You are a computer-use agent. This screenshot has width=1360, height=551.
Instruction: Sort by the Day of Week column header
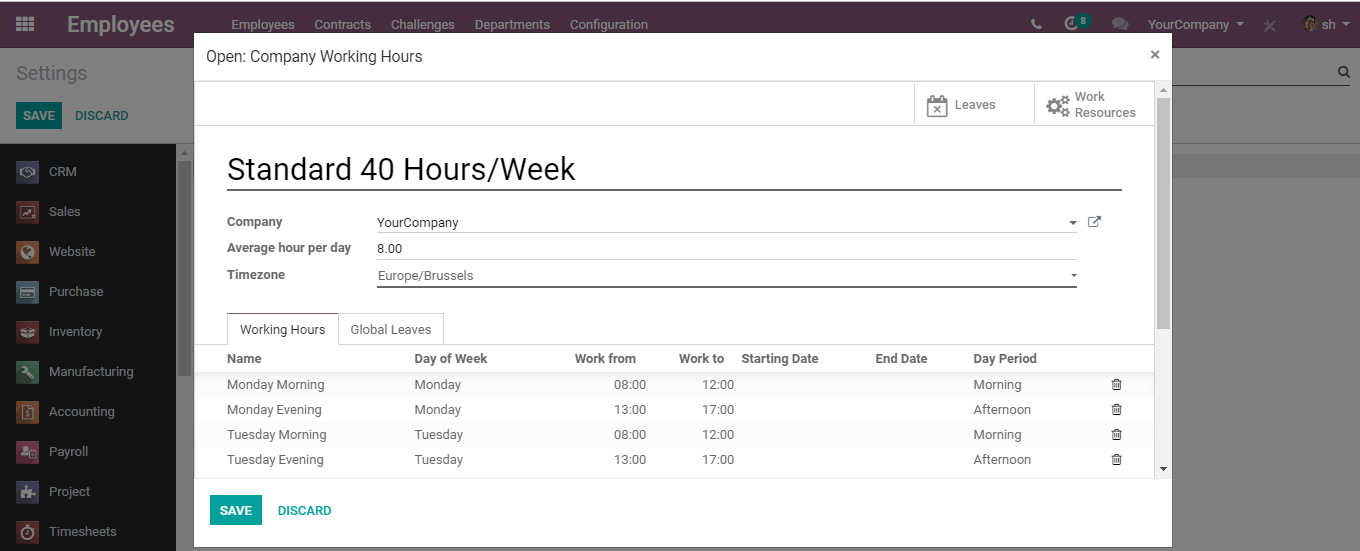(450, 358)
